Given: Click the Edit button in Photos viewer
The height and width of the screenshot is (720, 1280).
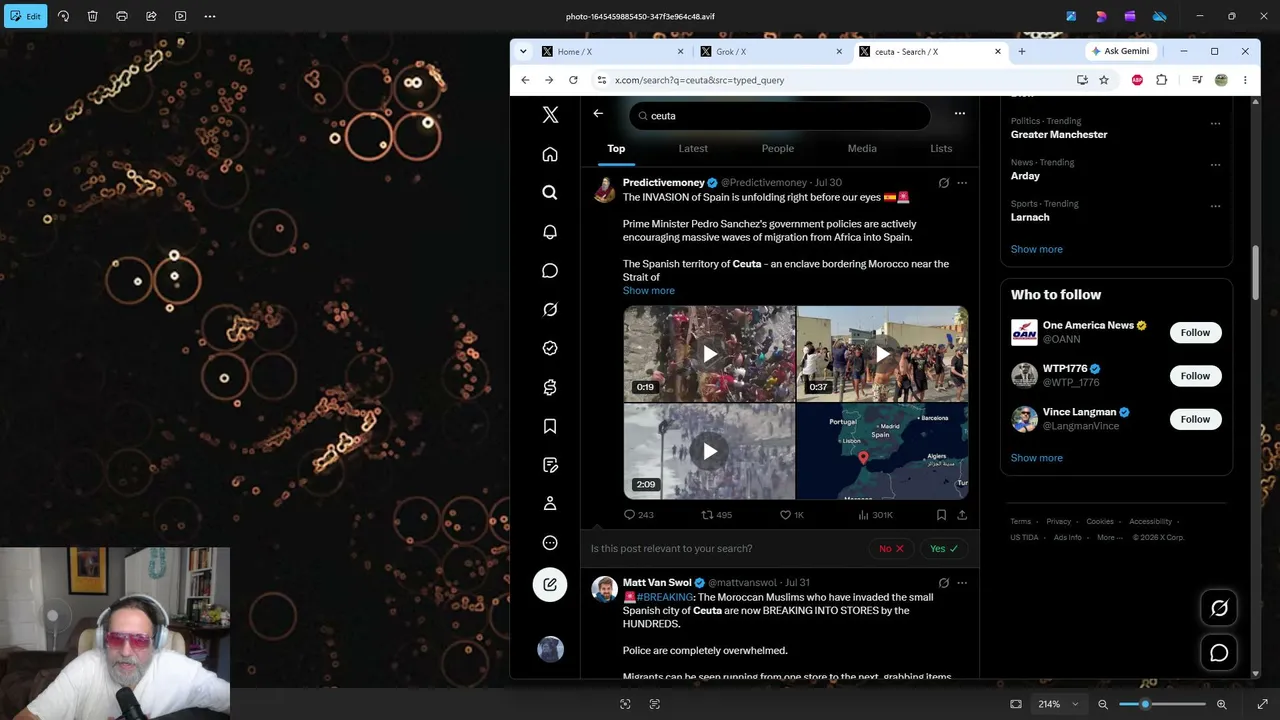Looking at the screenshot, I should pyautogui.click(x=25, y=16).
